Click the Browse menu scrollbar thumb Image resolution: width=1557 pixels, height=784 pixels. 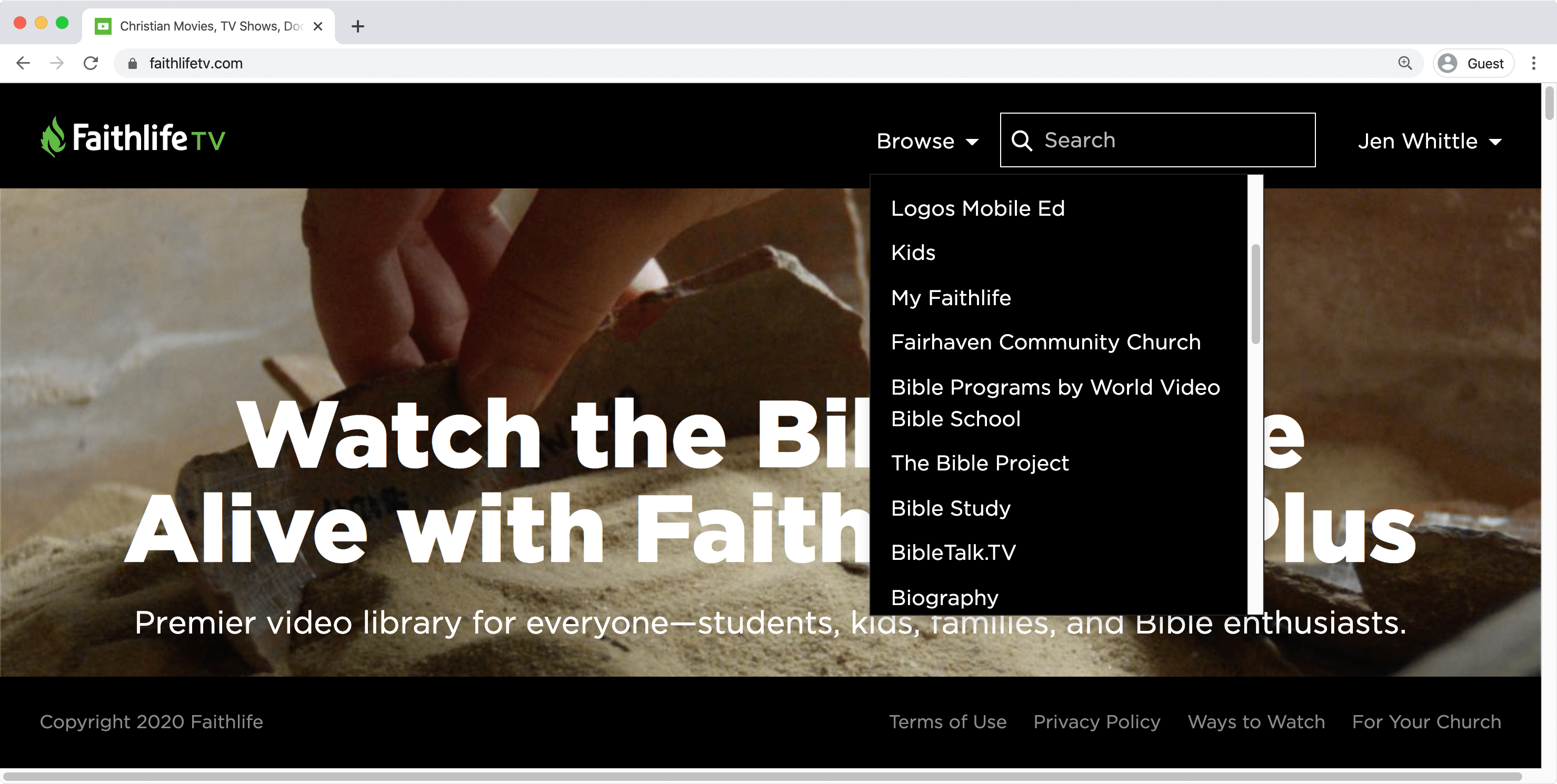click(x=1255, y=294)
